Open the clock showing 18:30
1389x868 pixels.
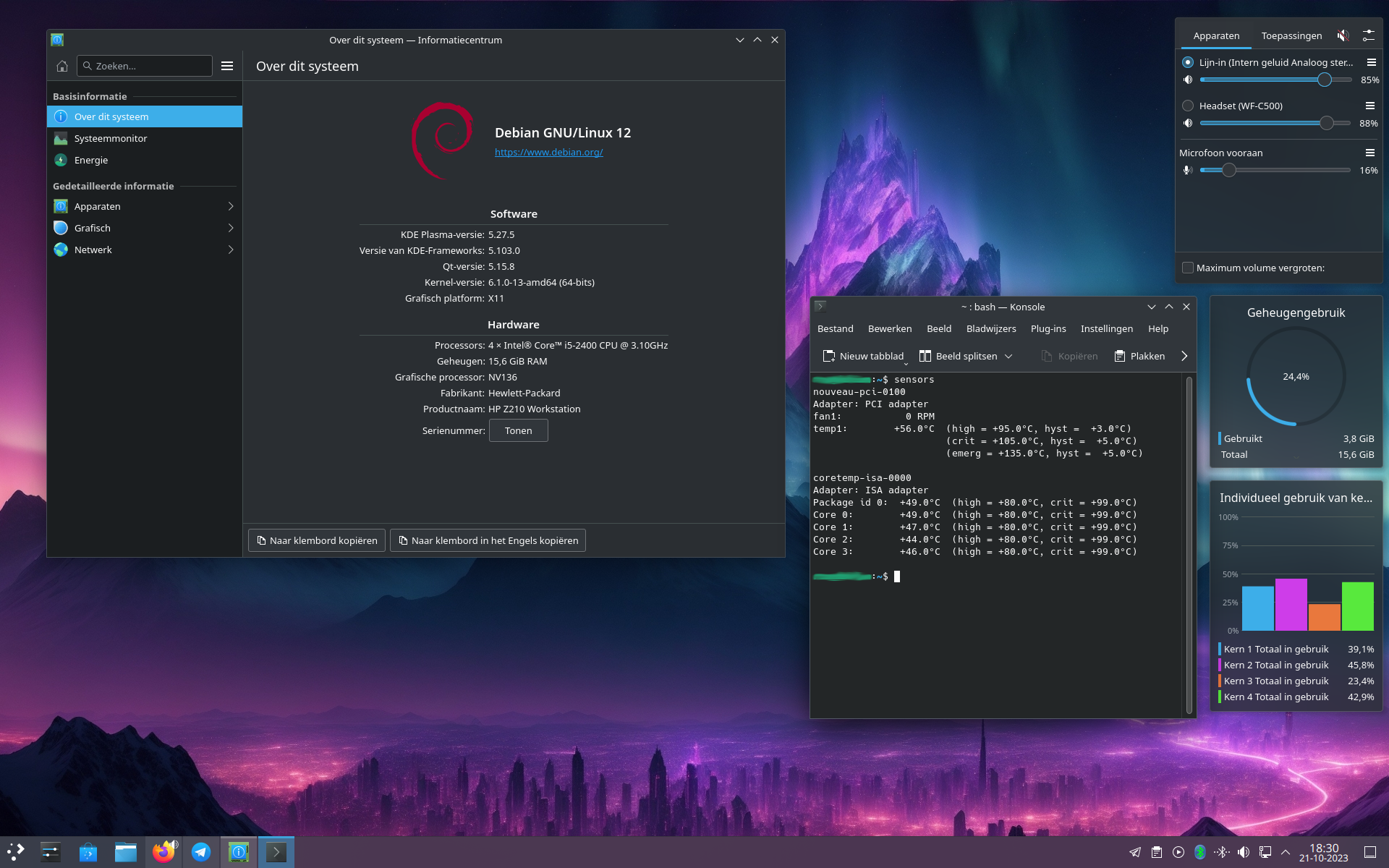tap(1323, 853)
